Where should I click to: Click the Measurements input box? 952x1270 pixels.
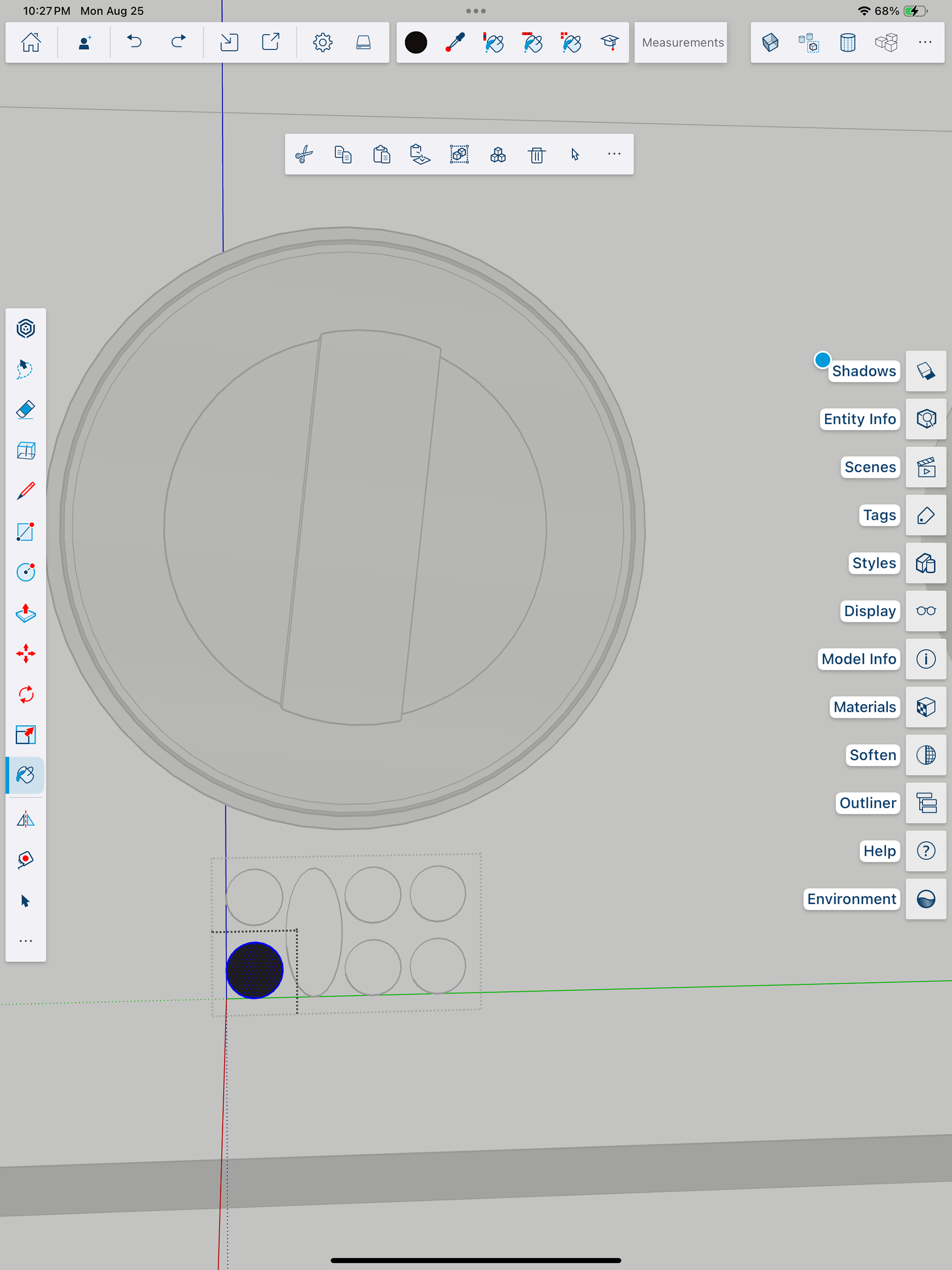coord(681,43)
